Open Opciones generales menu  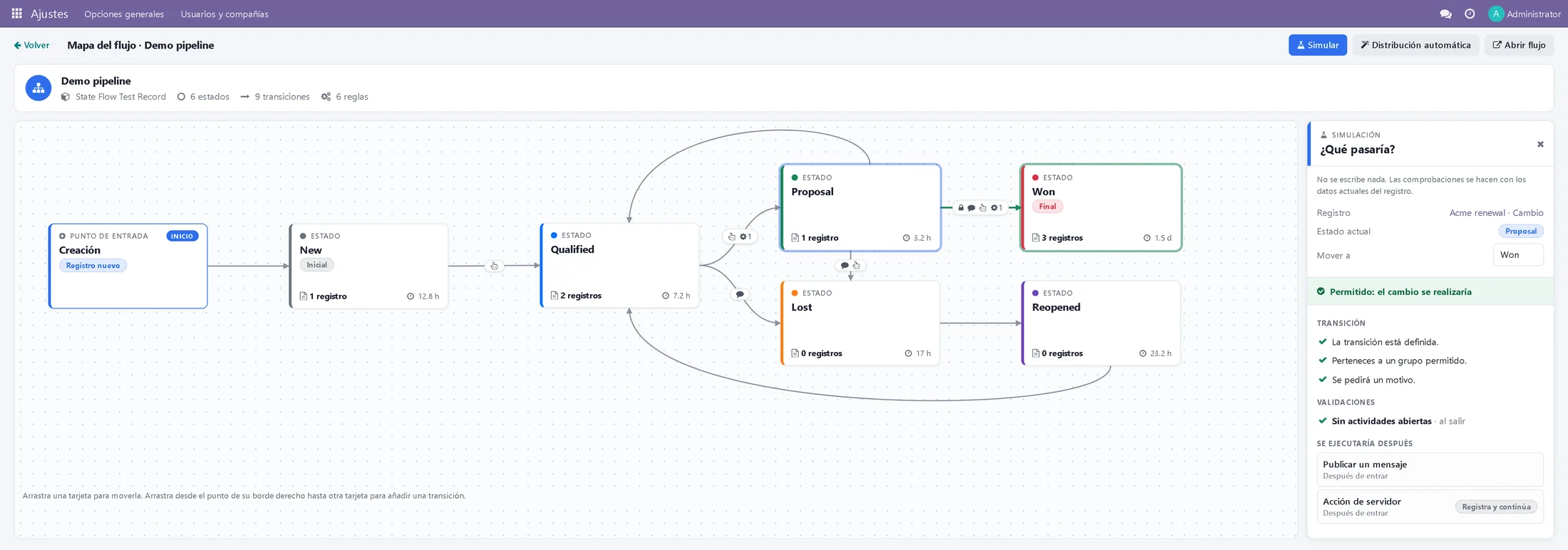pyautogui.click(x=124, y=14)
